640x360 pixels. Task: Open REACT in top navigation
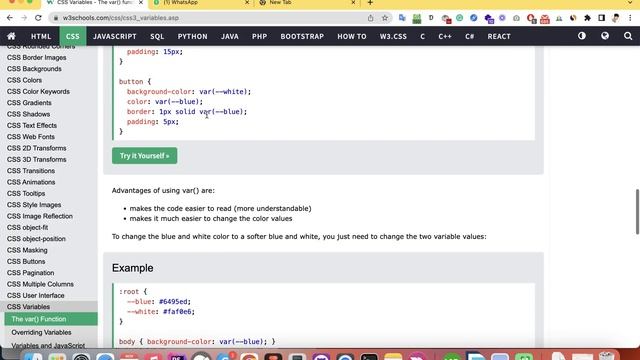click(x=499, y=36)
